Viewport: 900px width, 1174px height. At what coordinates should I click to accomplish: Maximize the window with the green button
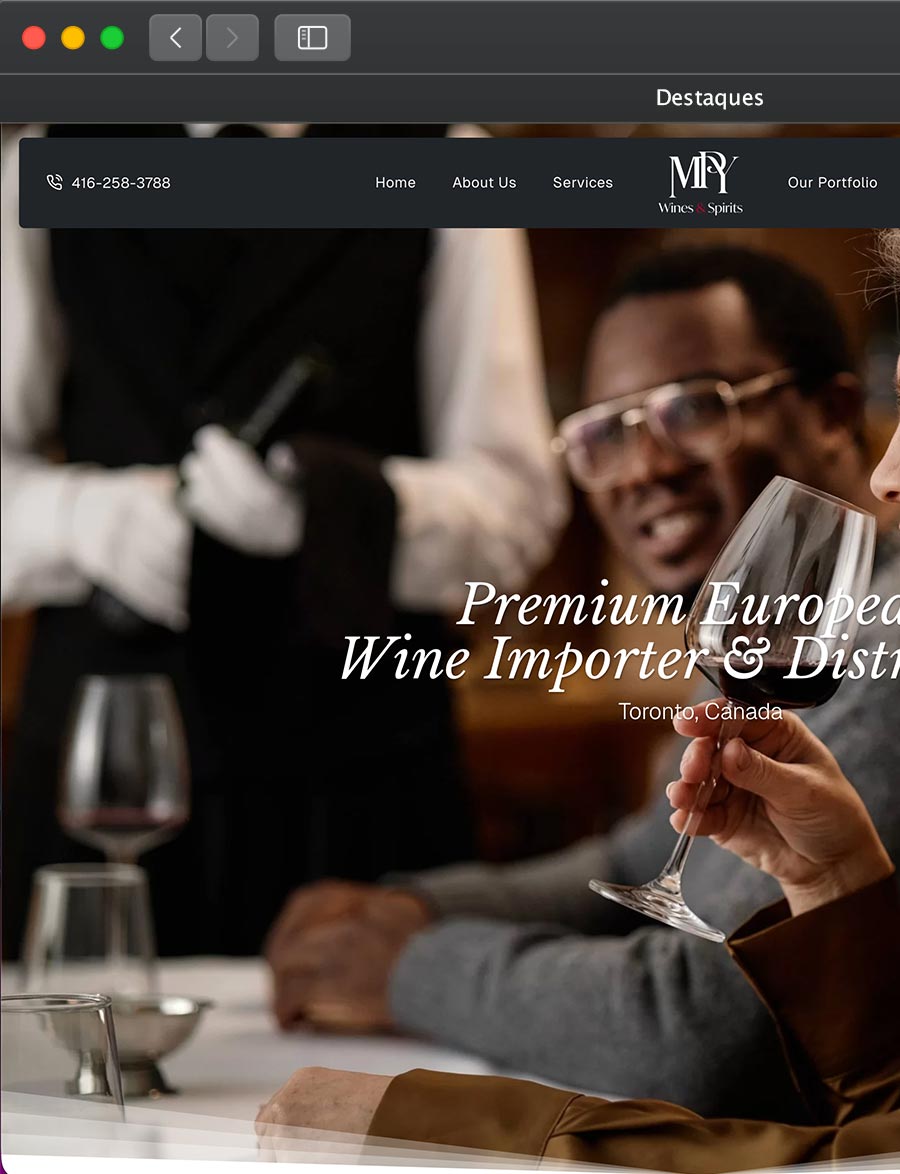pyautogui.click(x=112, y=37)
